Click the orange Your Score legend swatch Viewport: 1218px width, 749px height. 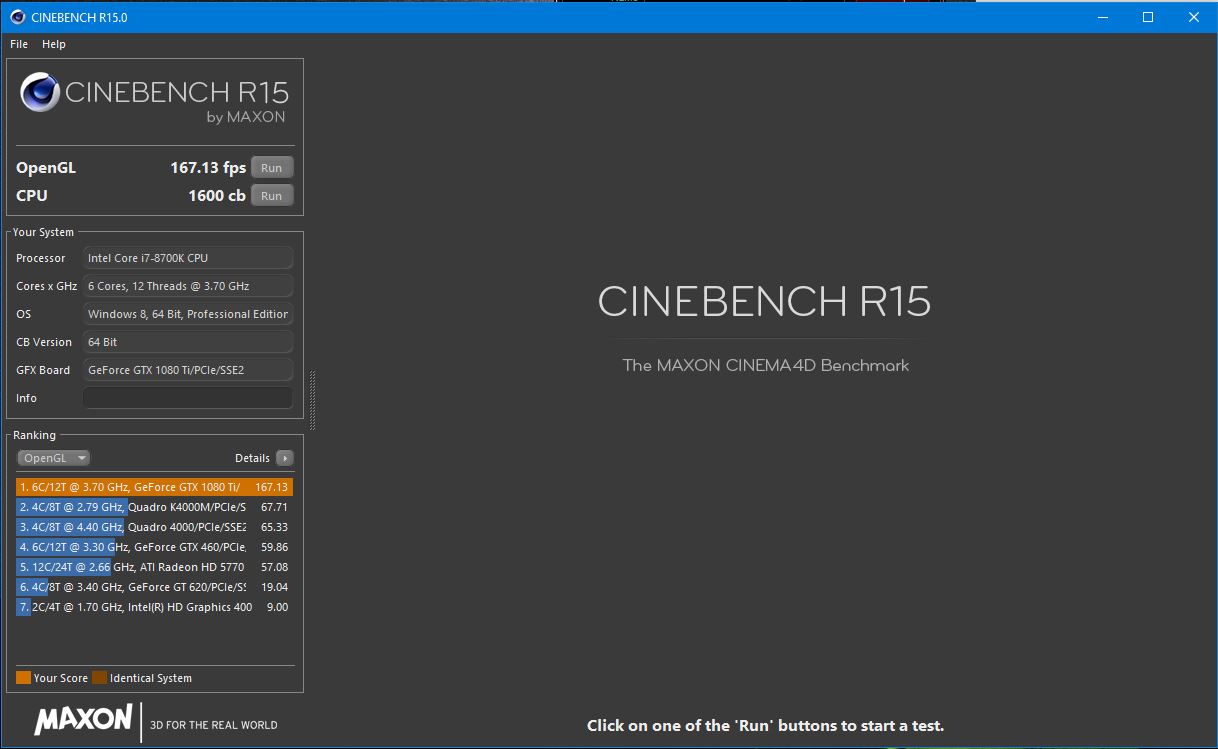[24, 678]
